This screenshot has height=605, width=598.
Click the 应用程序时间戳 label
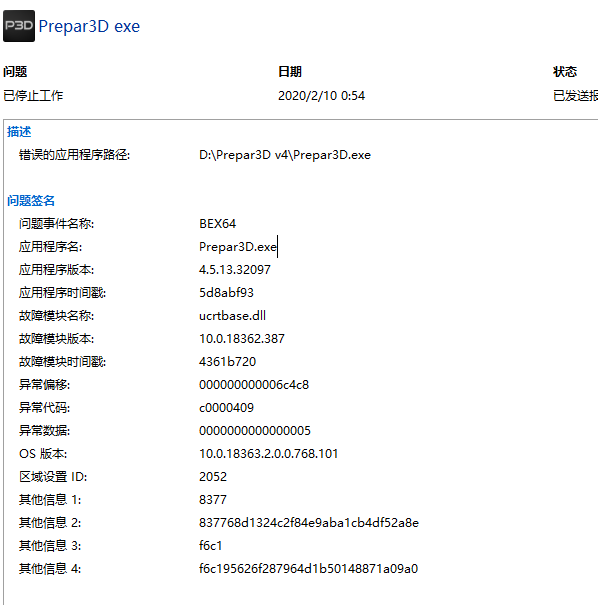[x=63, y=293]
